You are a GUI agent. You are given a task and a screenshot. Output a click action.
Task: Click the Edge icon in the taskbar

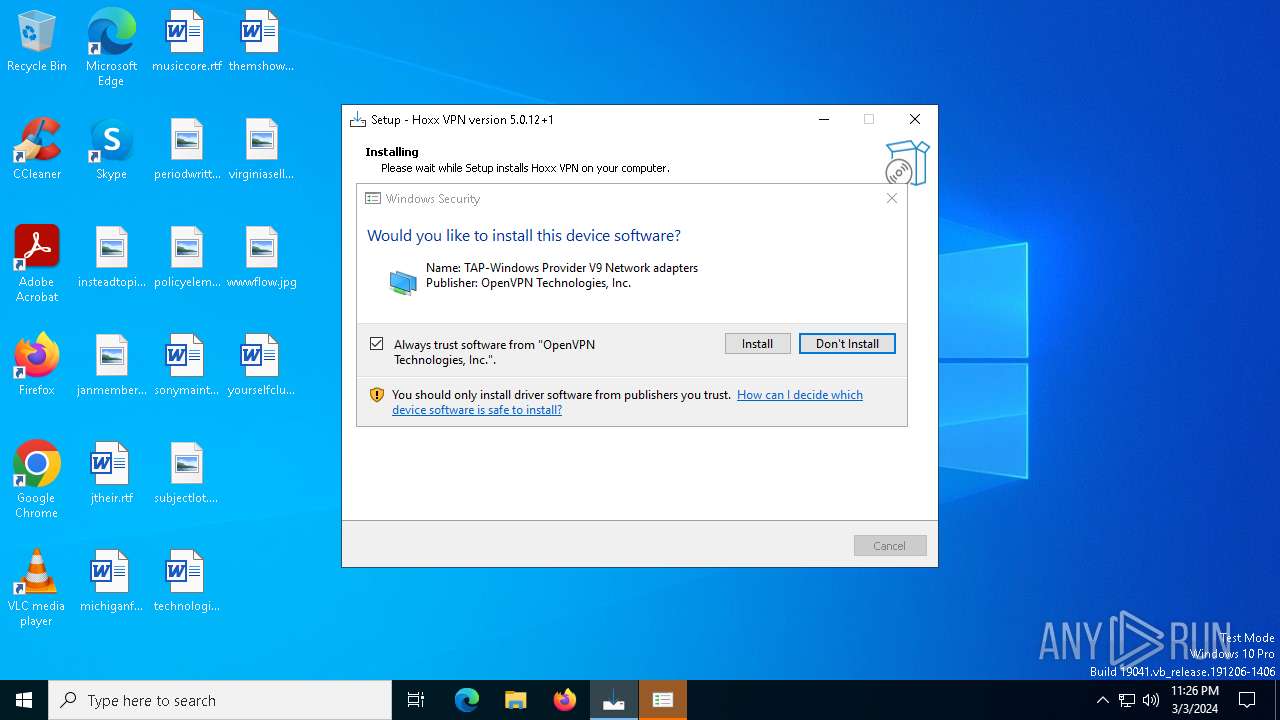[x=467, y=700]
